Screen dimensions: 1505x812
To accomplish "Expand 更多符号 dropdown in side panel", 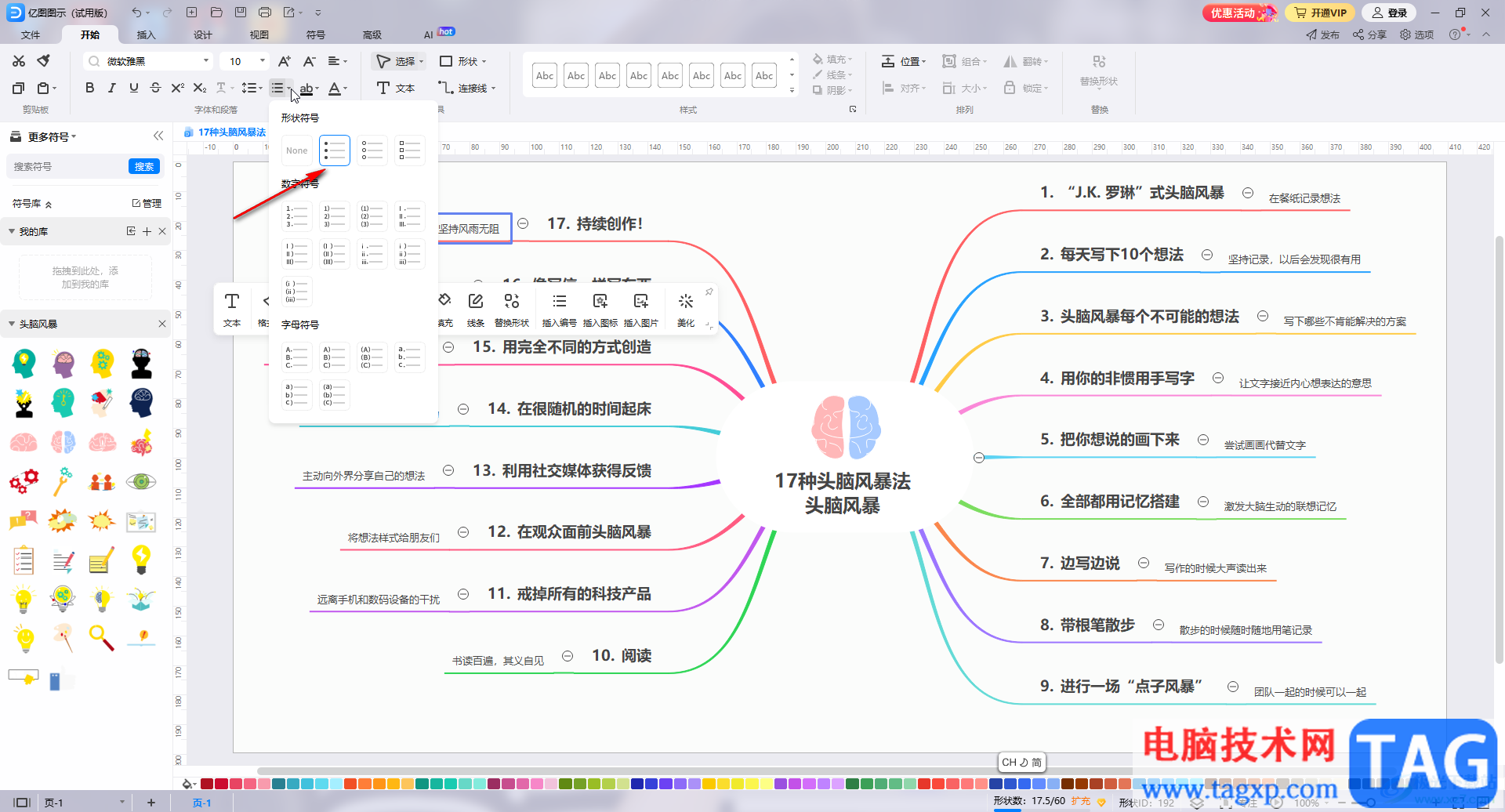I will pyautogui.click(x=74, y=136).
